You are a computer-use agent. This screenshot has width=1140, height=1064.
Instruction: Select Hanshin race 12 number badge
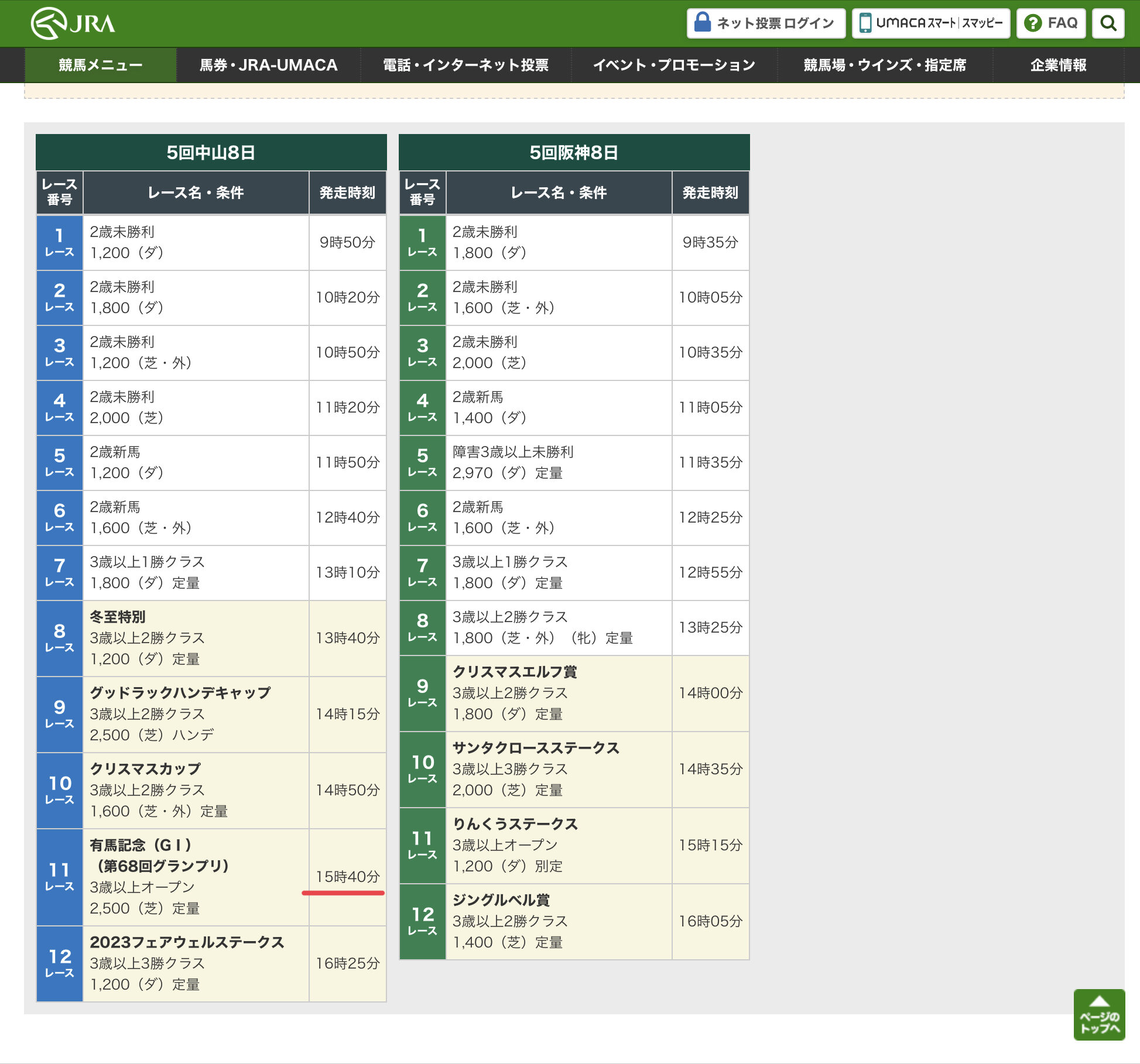tap(423, 921)
